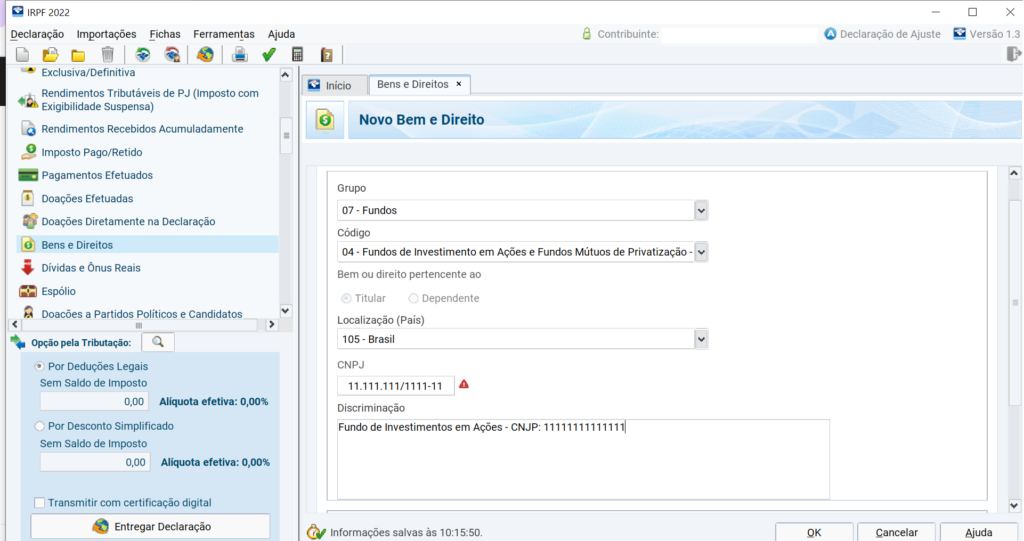Click the form panel scroll up arrow
The height and width of the screenshot is (541, 1024).
pos(1014,173)
